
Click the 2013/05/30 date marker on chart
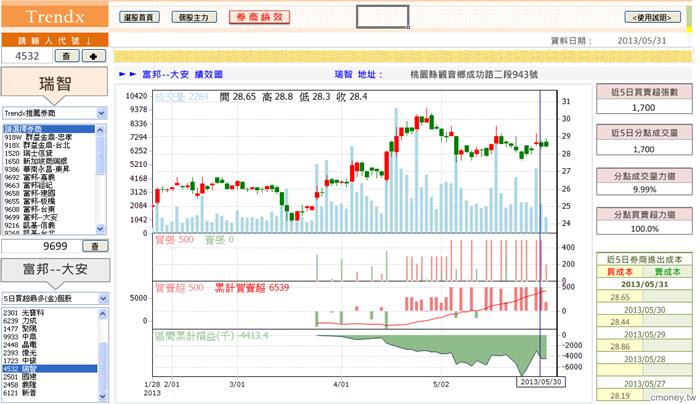pos(541,382)
